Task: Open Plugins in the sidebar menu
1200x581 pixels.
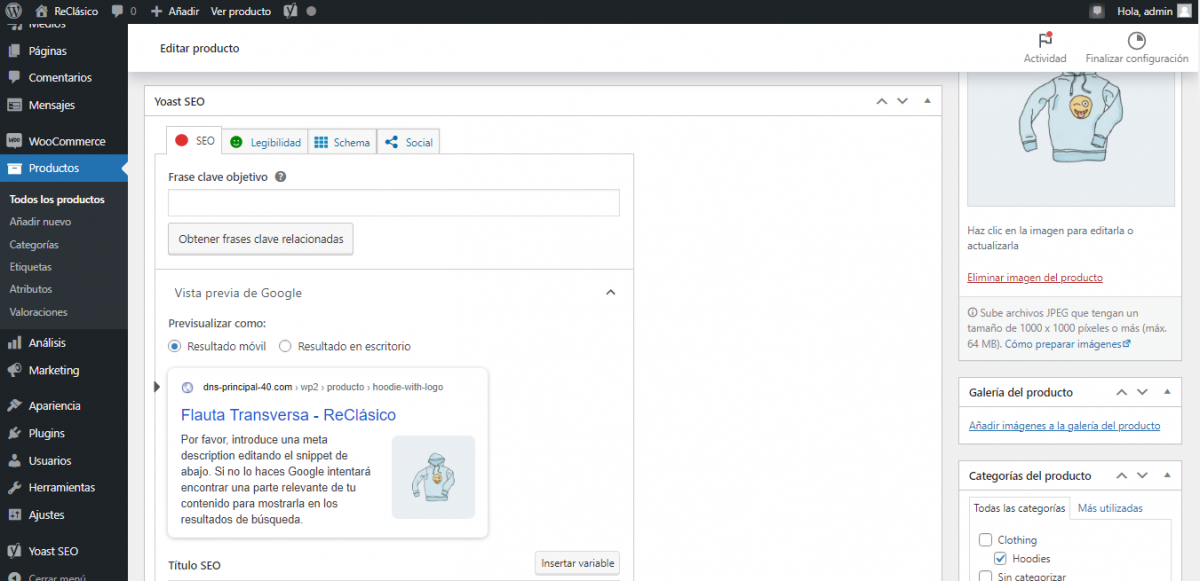Action: point(46,433)
